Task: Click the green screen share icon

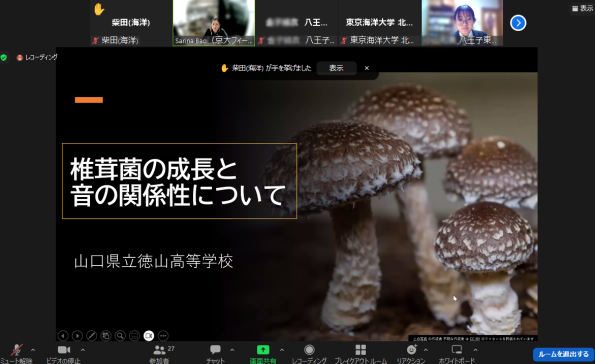Action: pos(263,350)
